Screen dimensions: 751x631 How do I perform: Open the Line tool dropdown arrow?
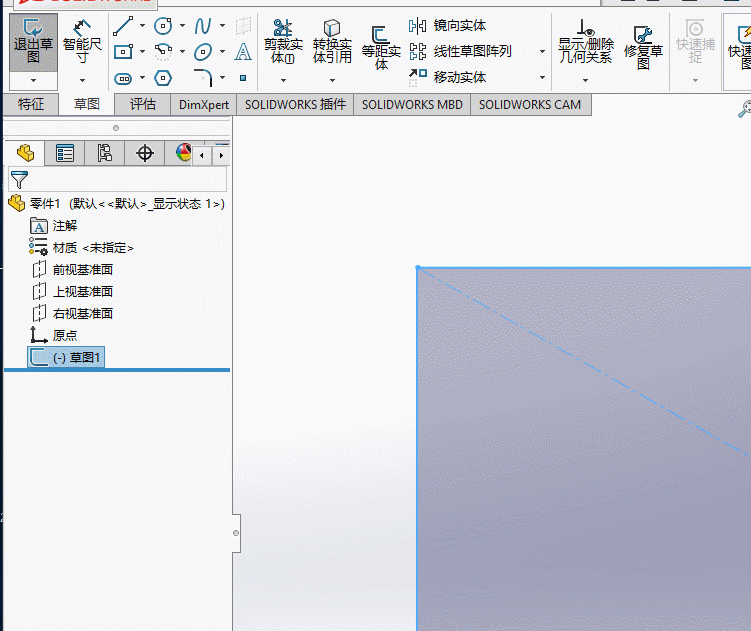click(142, 25)
